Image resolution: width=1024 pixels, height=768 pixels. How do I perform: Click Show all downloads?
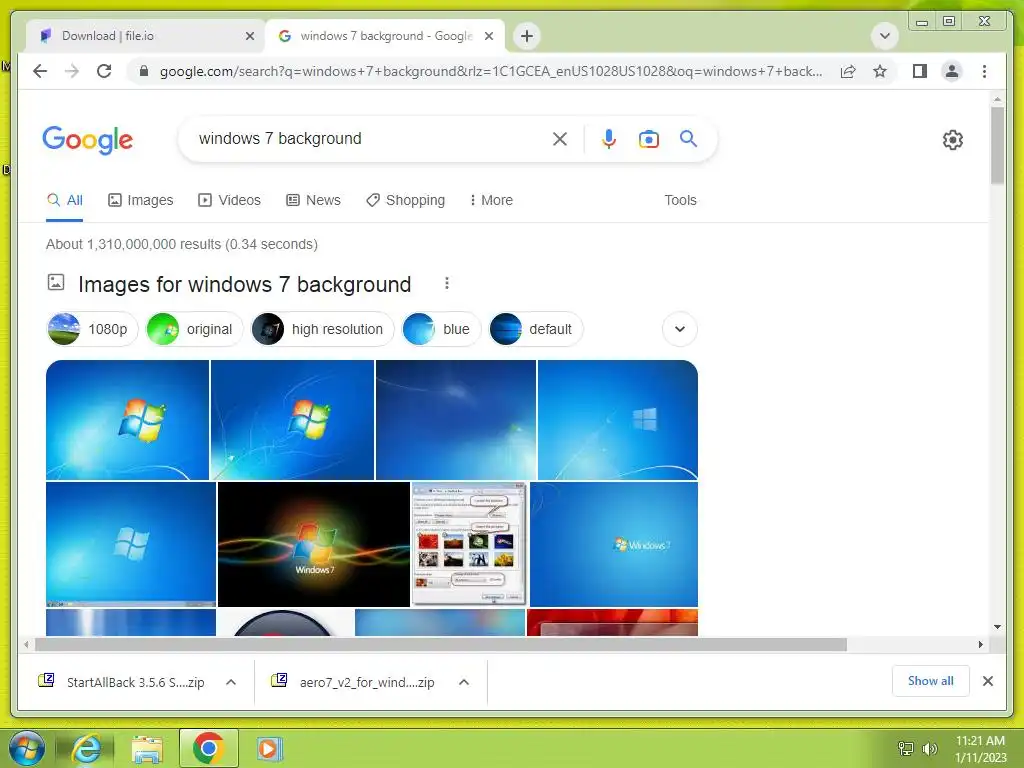pos(931,681)
